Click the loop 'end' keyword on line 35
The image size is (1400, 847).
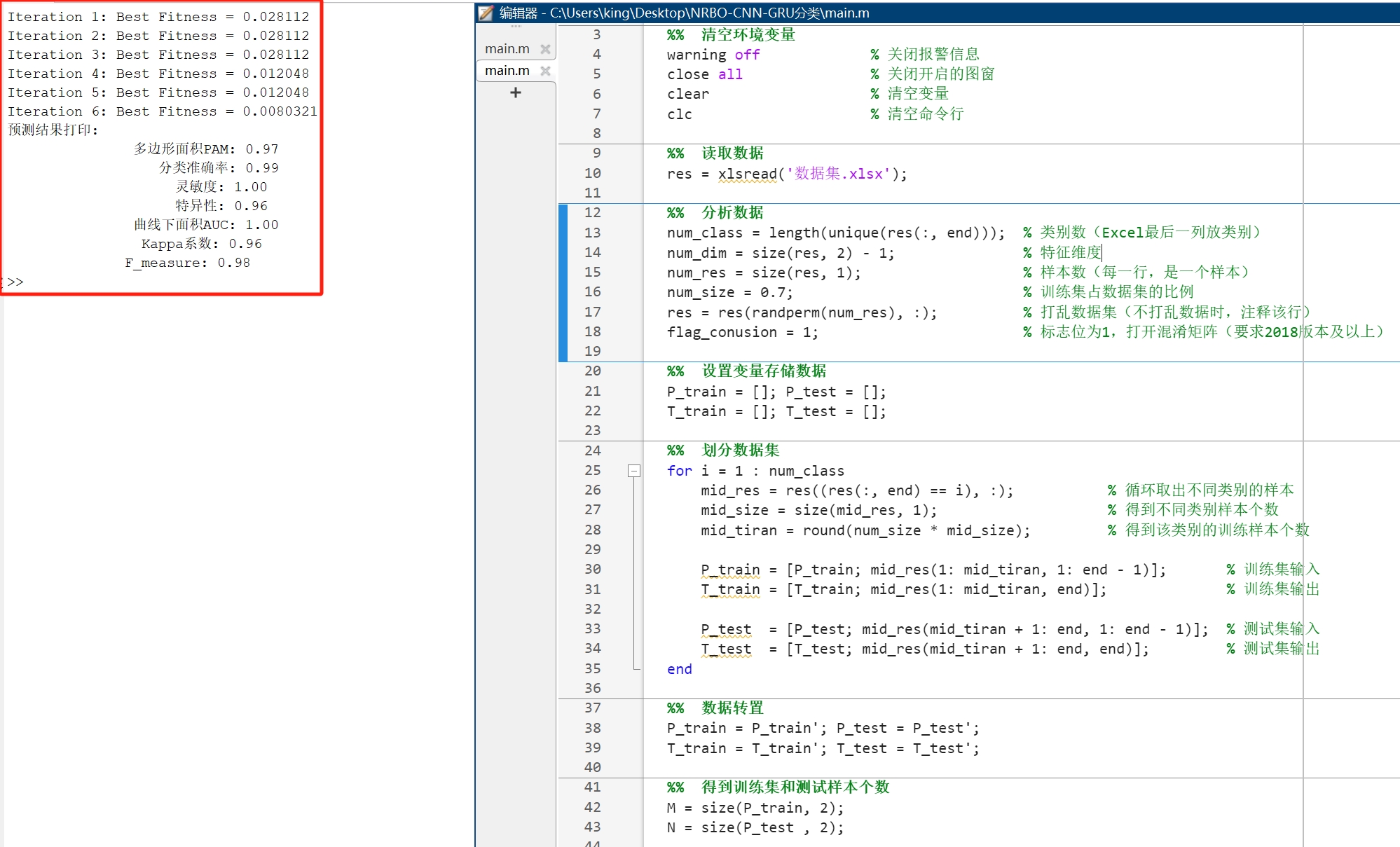tap(679, 669)
